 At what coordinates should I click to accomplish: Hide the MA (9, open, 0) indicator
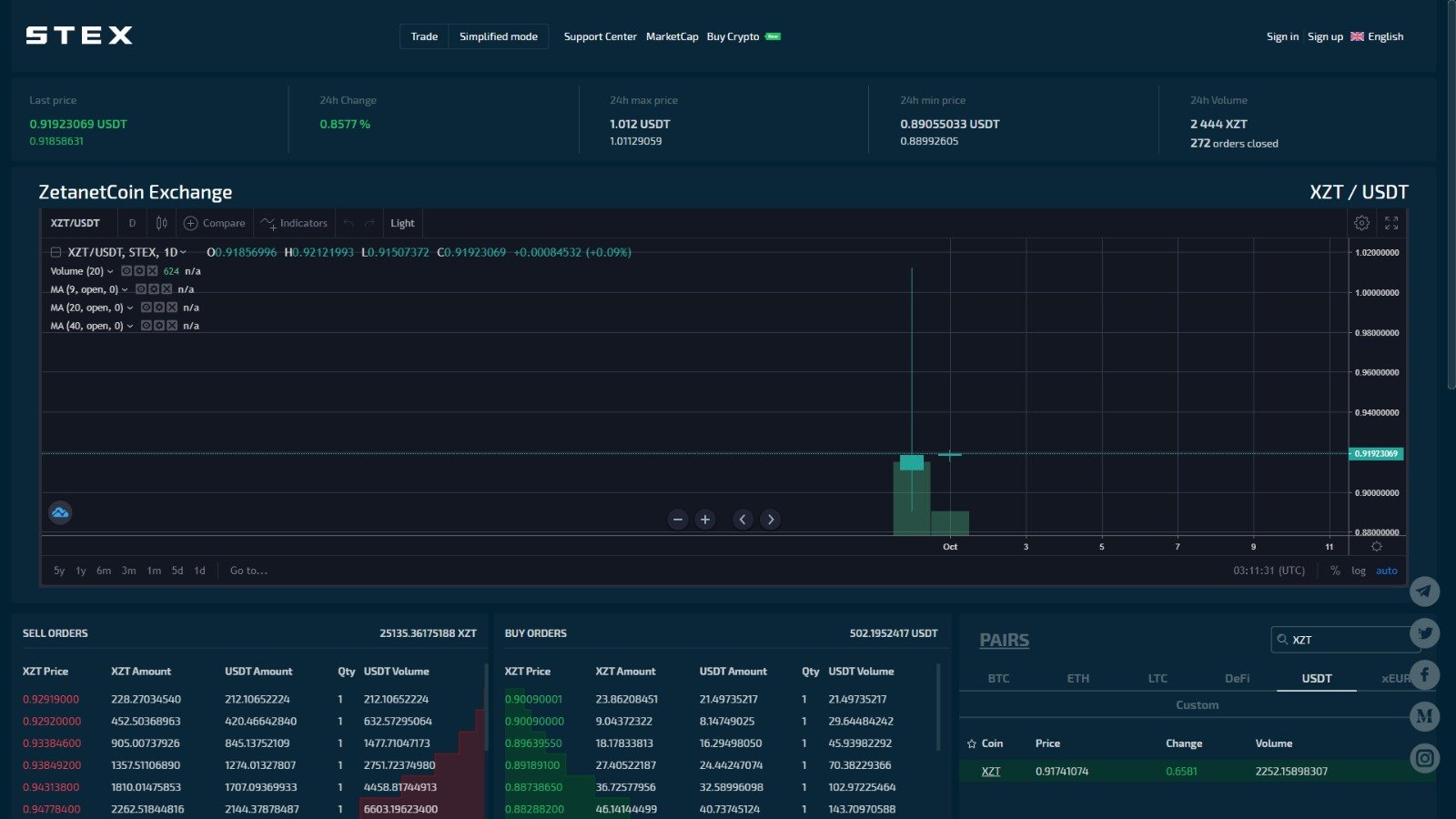pyautogui.click(x=141, y=289)
